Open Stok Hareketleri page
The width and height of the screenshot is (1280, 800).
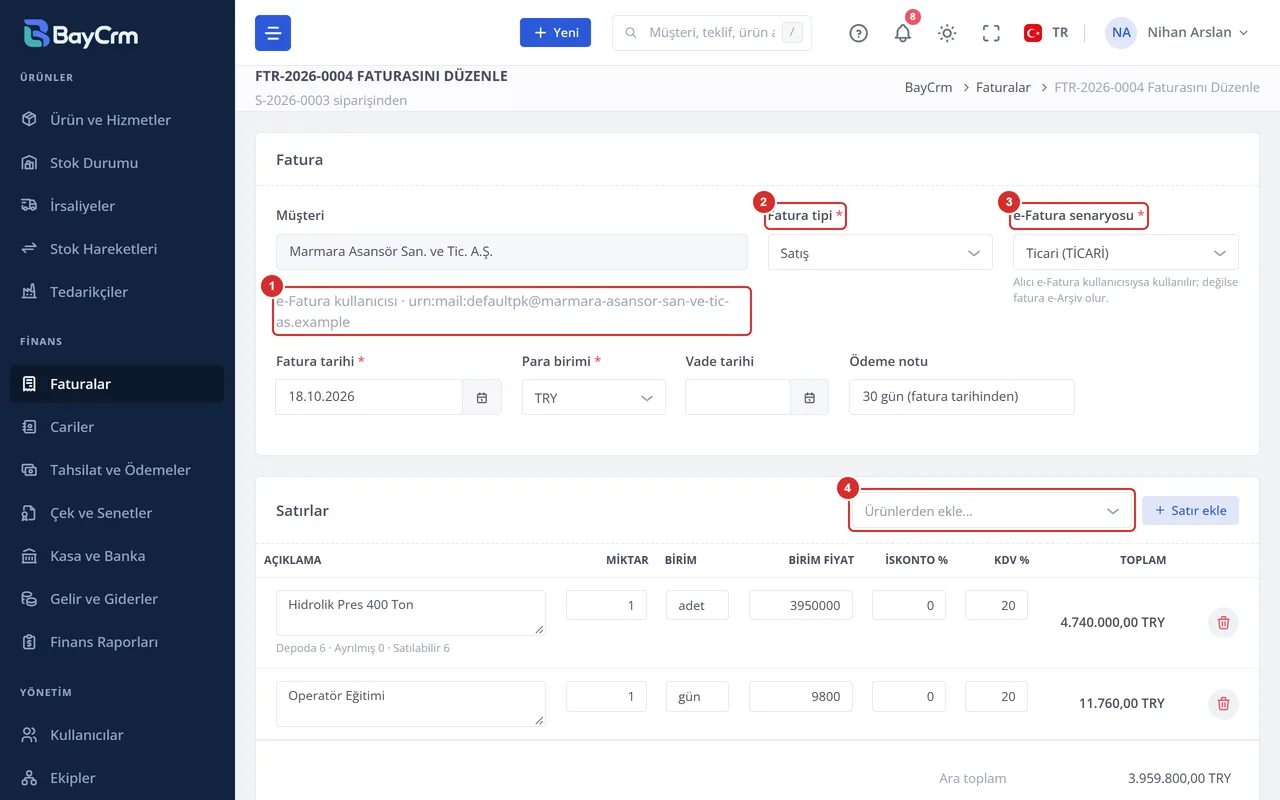tap(117, 249)
